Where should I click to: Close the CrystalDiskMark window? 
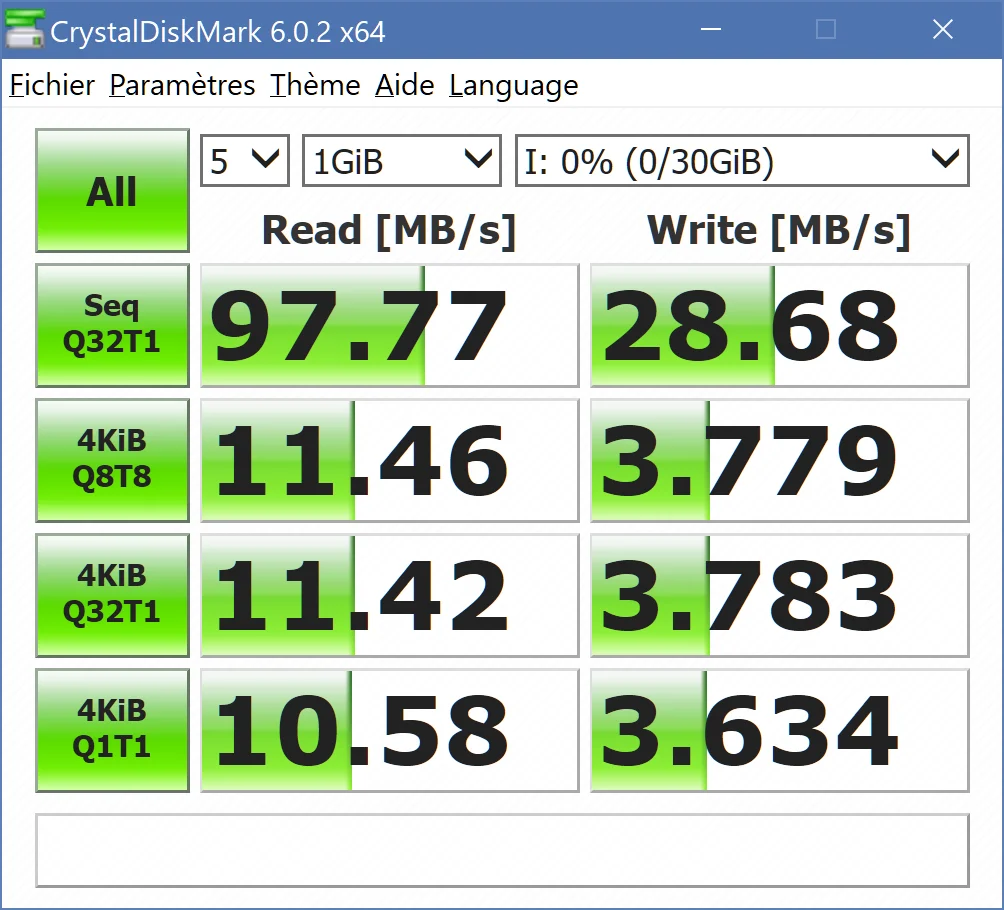(943, 29)
